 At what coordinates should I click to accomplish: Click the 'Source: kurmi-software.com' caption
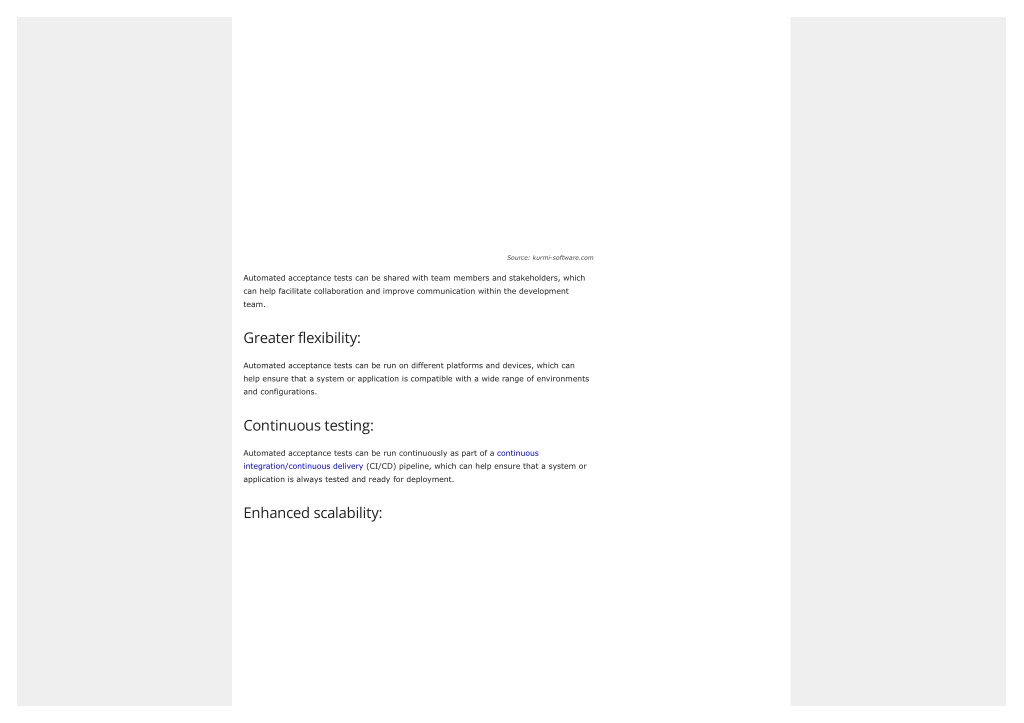[550, 257]
